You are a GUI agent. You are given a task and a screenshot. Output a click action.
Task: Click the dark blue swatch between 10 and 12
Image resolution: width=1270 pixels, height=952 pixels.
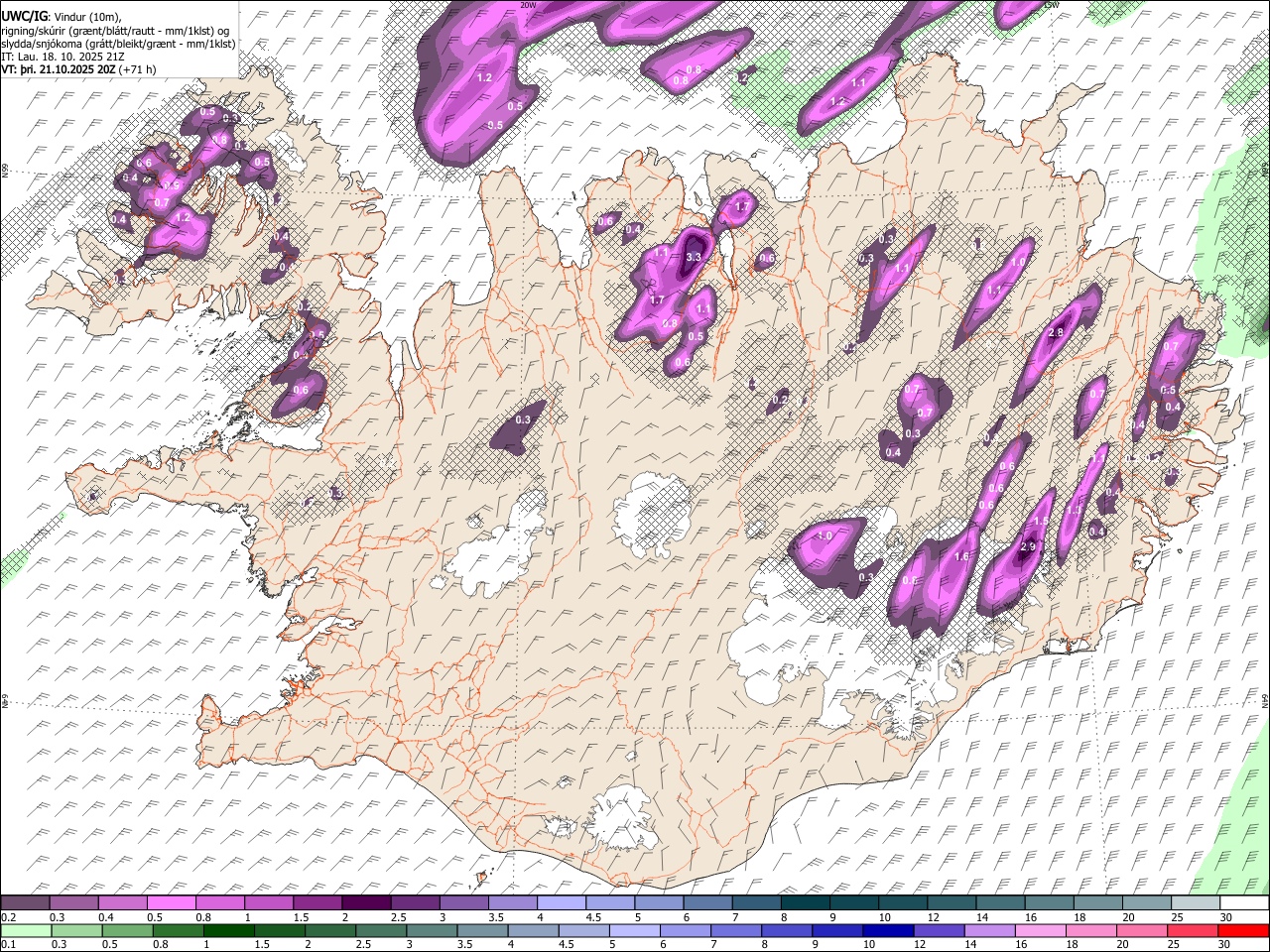click(886, 931)
